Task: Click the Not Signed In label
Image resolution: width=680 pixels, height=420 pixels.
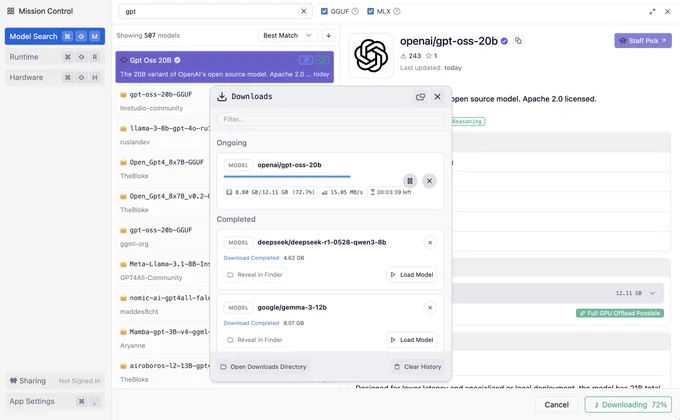Action: coord(79,381)
